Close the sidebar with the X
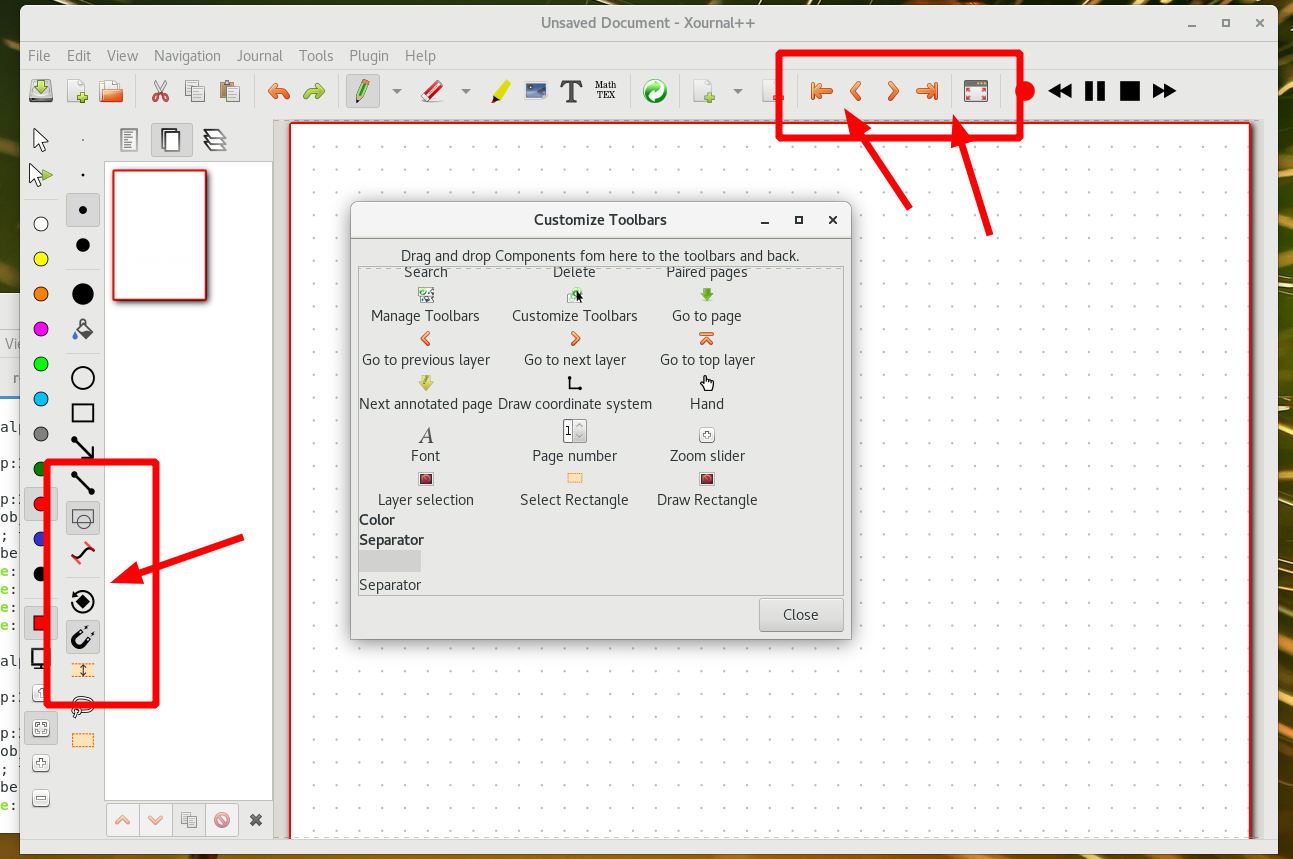 pos(256,820)
